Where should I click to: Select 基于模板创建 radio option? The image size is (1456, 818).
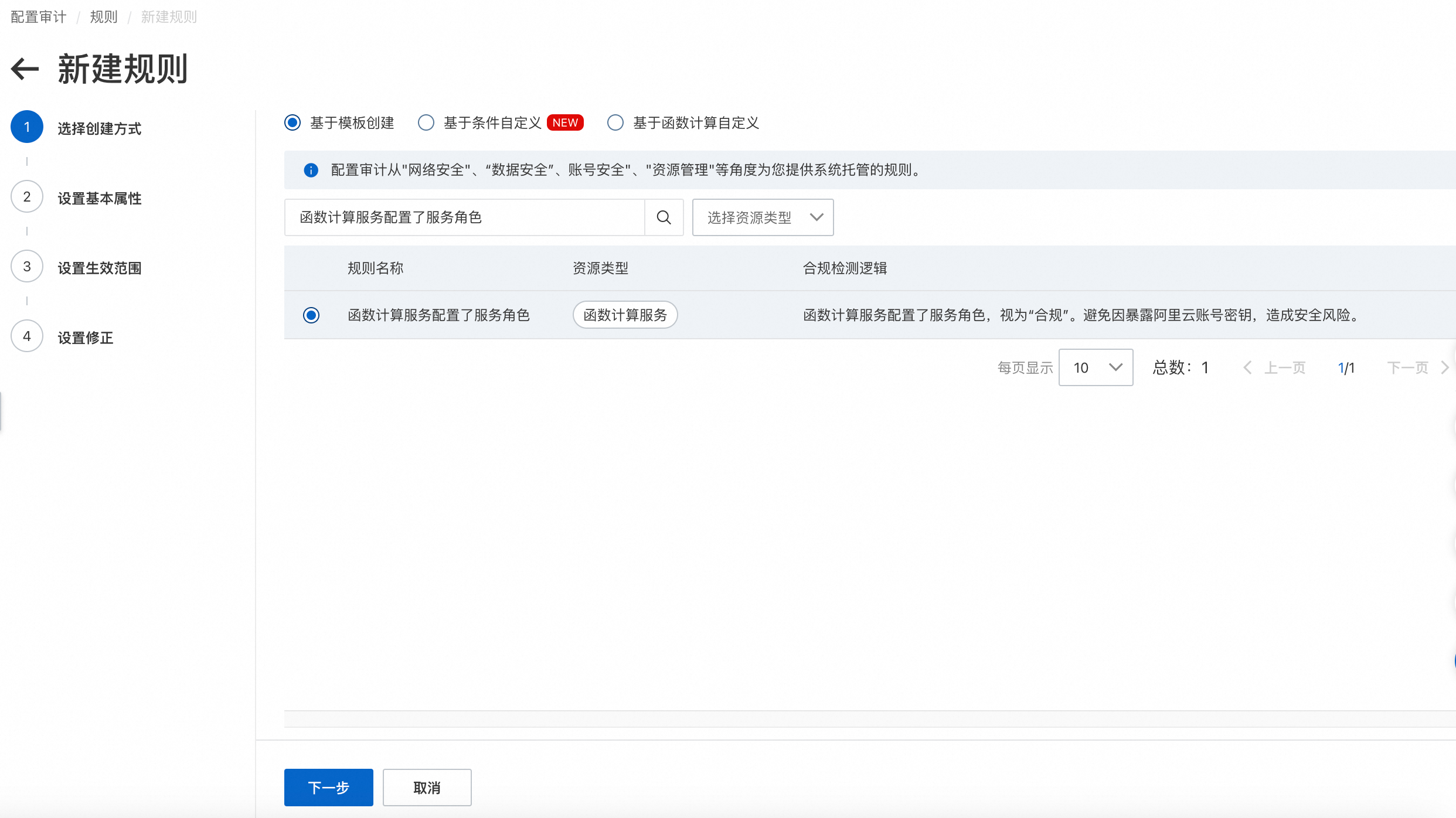tap(292, 122)
